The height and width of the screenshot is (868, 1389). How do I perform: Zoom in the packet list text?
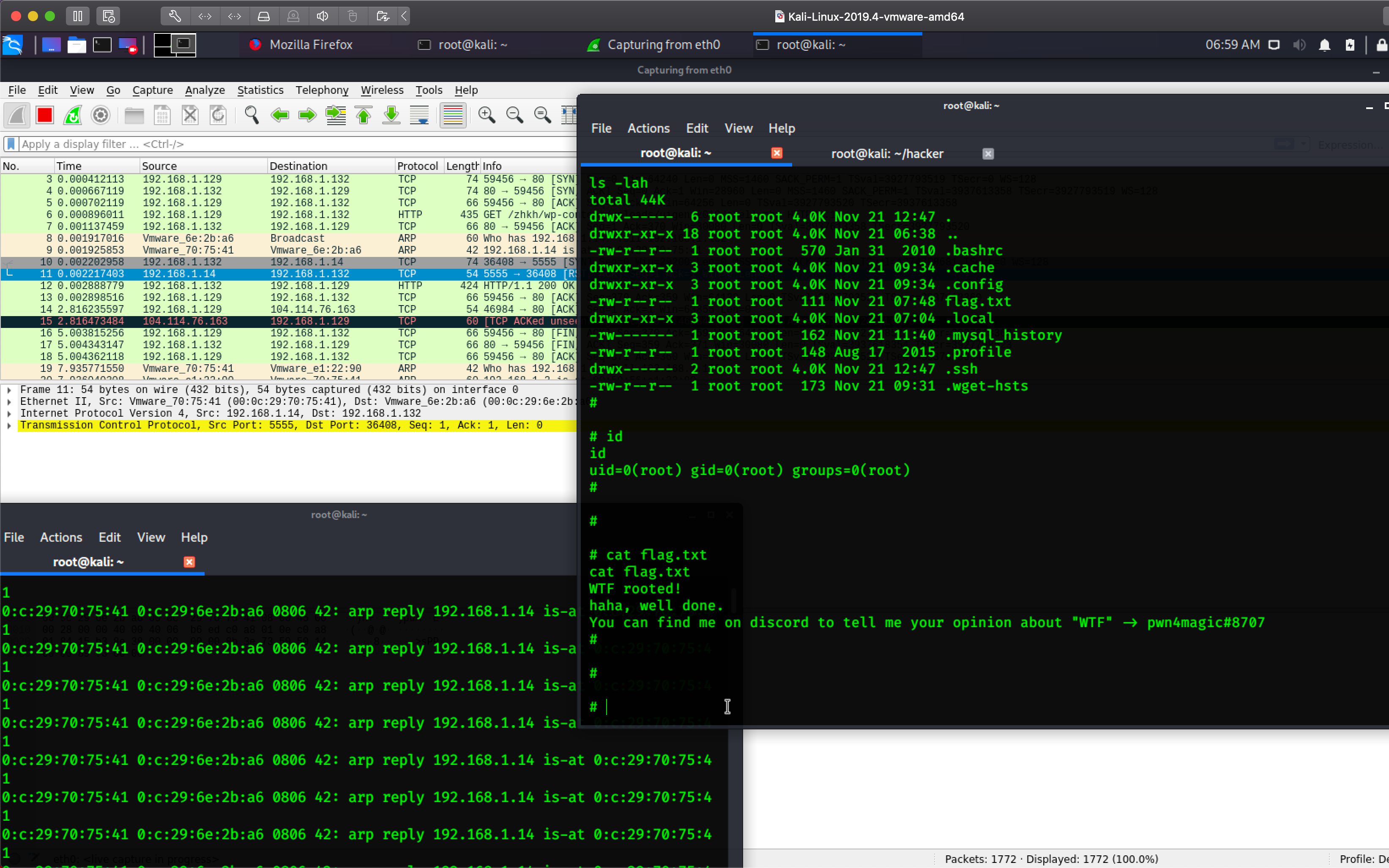click(487, 115)
